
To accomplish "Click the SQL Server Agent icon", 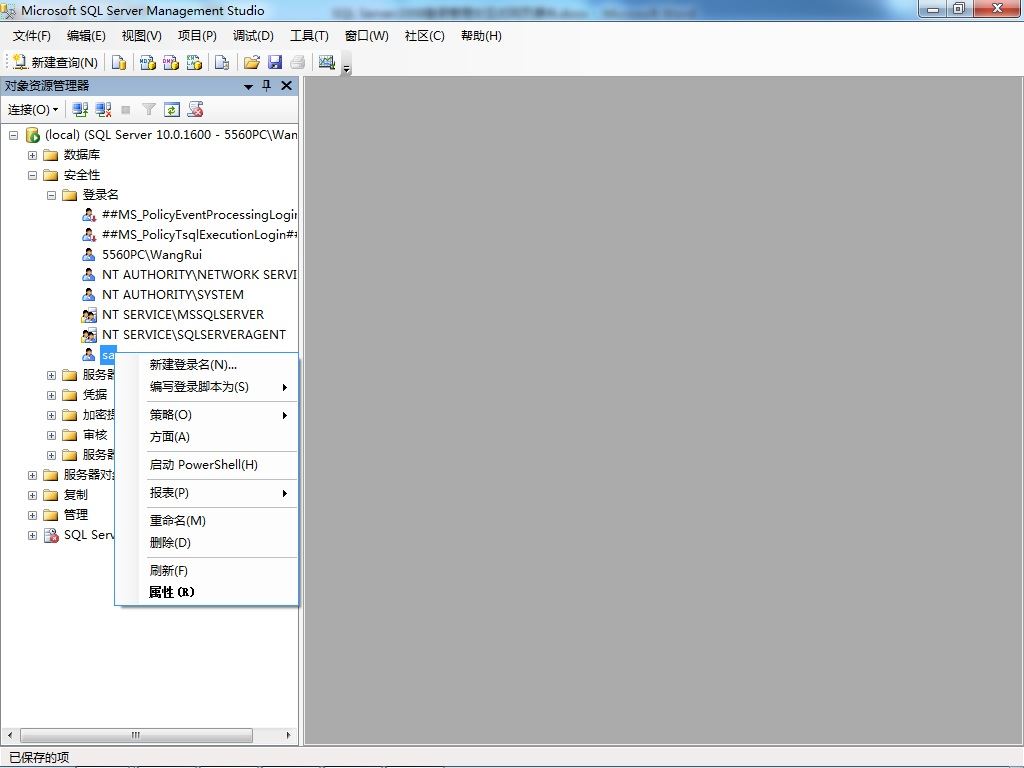I will coord(52,536).
